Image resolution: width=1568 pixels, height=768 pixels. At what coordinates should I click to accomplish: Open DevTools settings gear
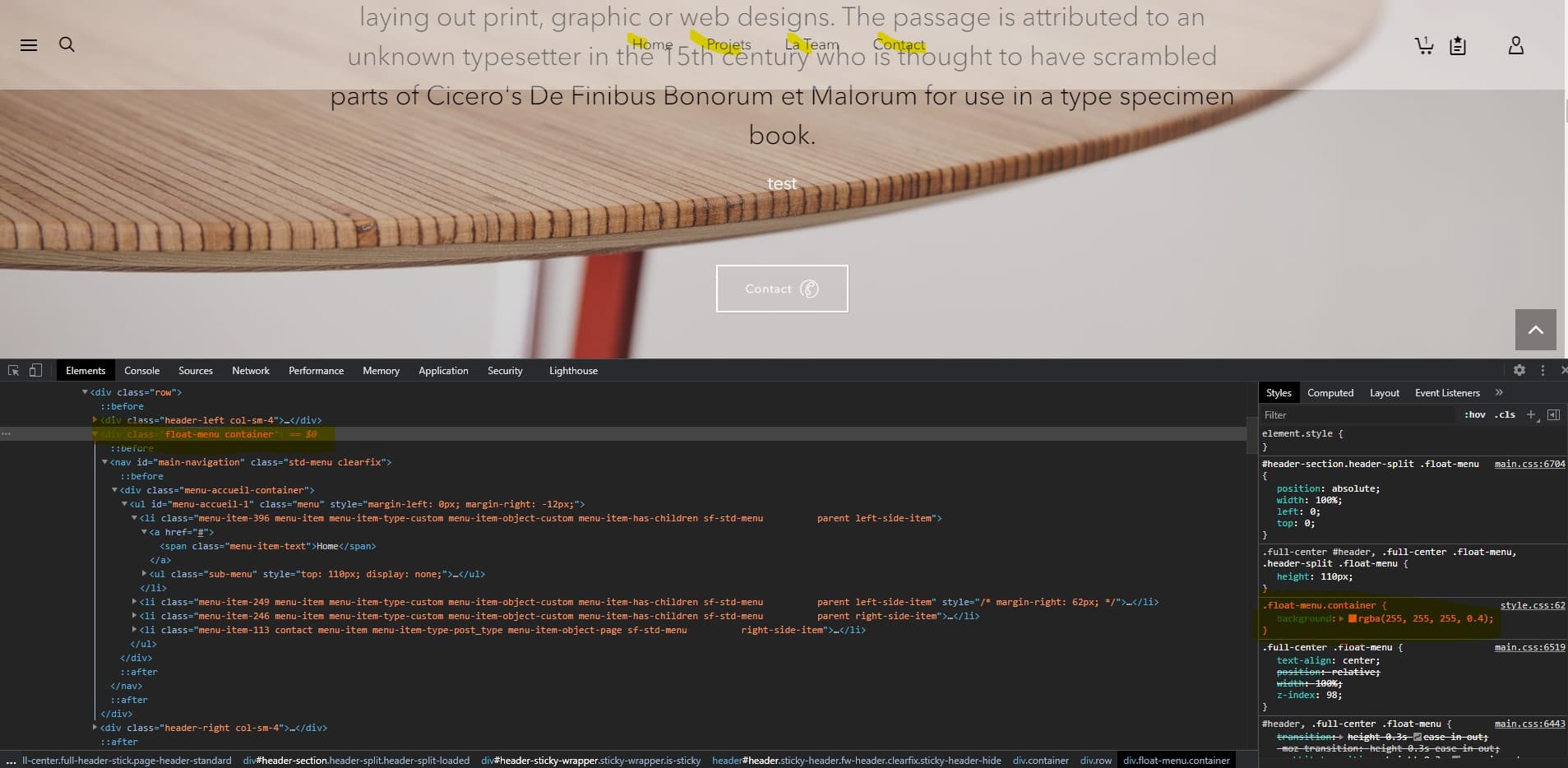point(1519,370)
